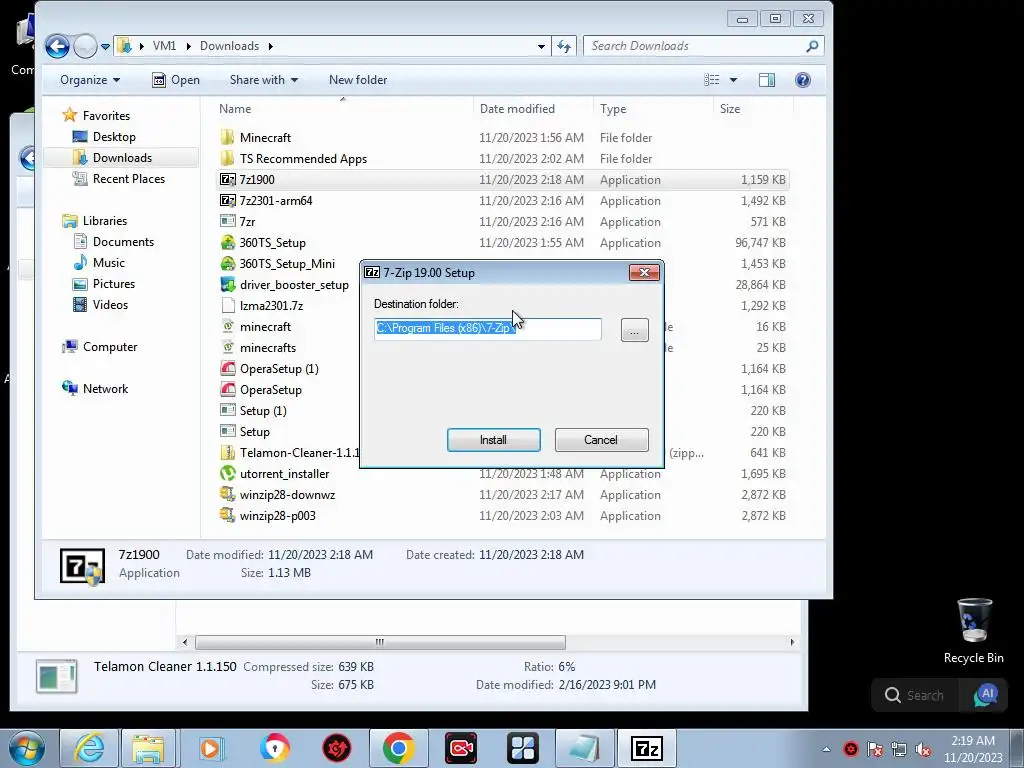Open Explorer Help icon
Screen dimensions: 1024x768
point(803,80)
